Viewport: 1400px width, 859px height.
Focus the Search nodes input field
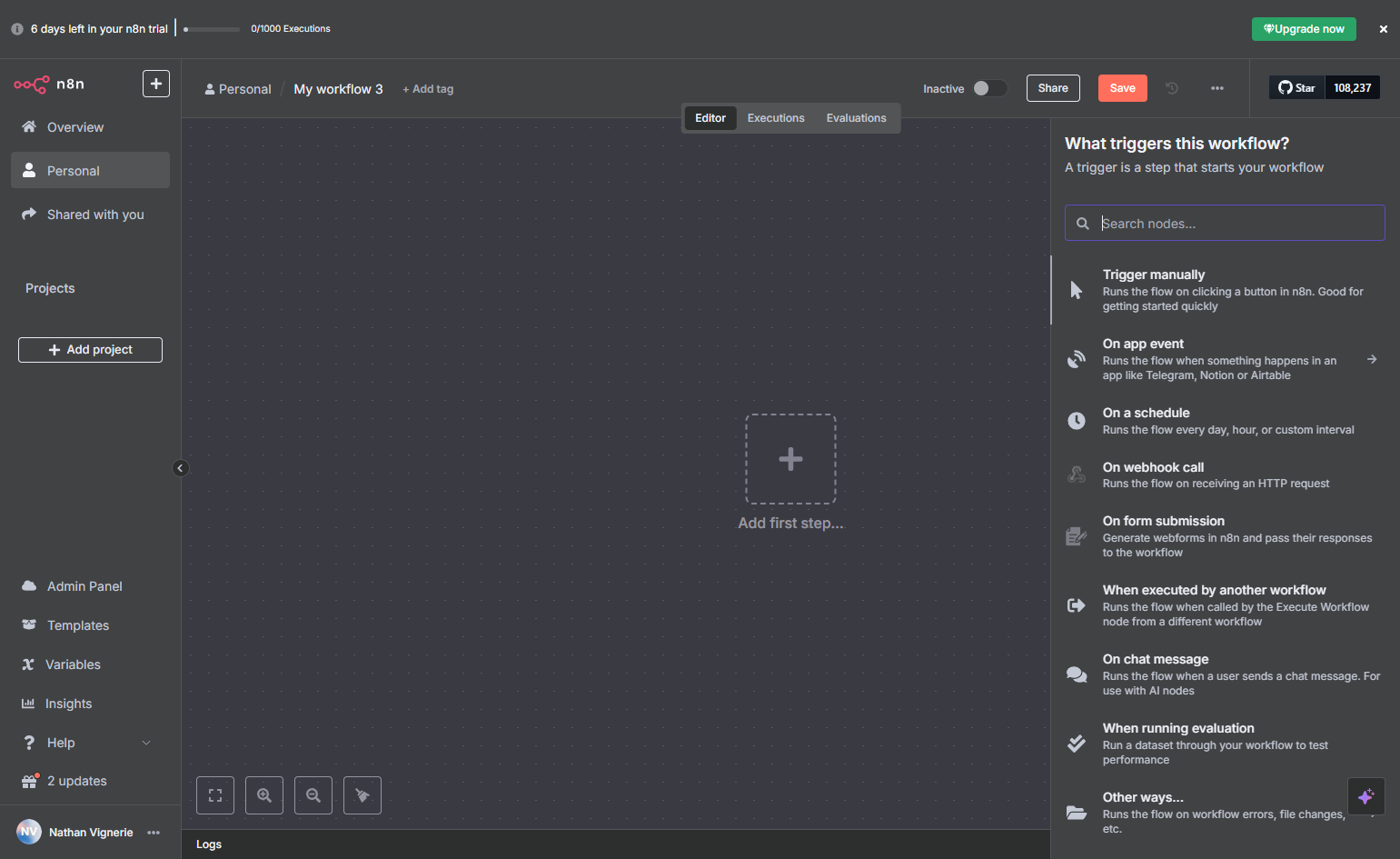click(1225, 223)
